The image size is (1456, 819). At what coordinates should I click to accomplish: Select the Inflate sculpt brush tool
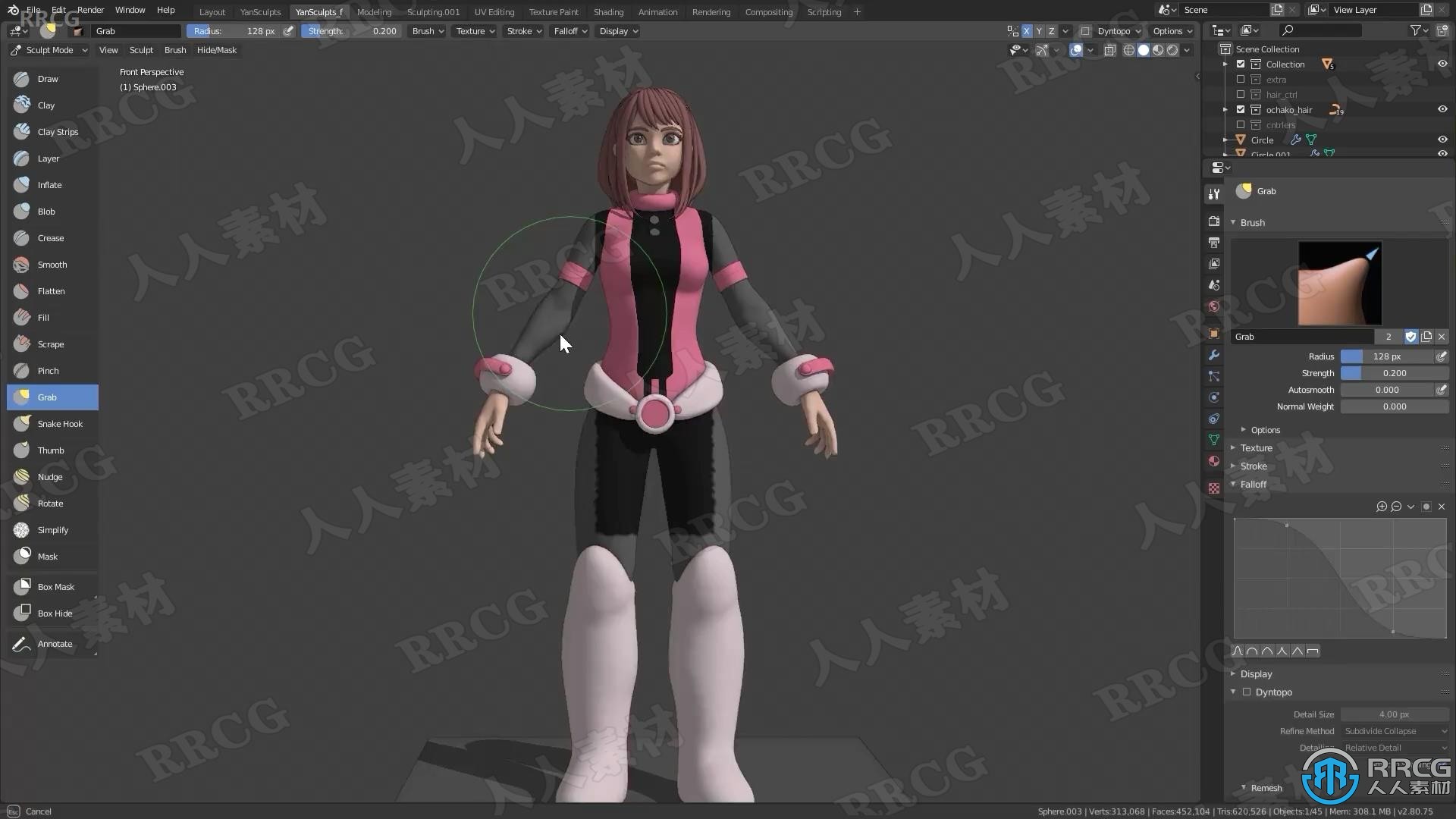[x=49, y=184]
